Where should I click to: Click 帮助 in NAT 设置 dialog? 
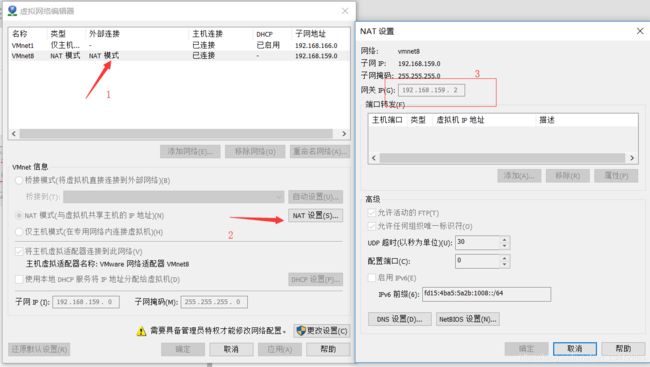coord(623,349)
